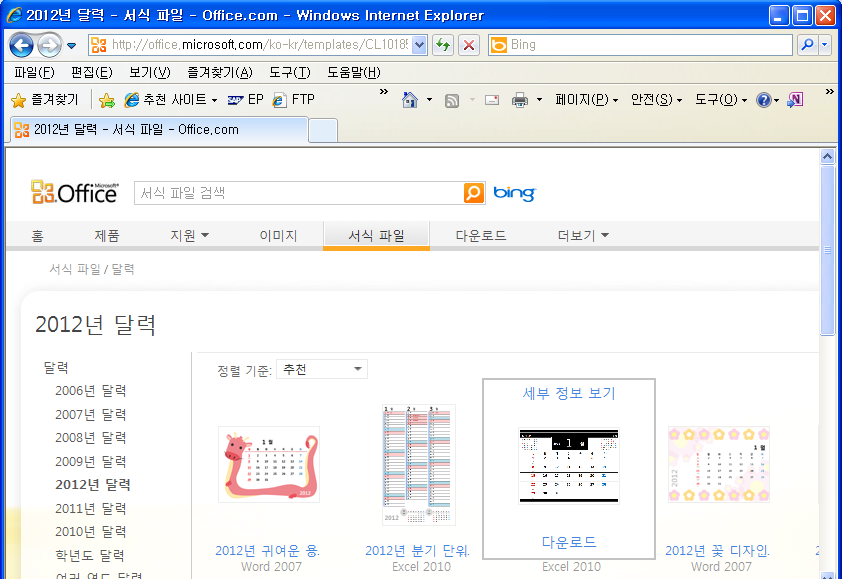Open the 학년도 달력 category link
842x579 pixels.
(x=90, y=555)
